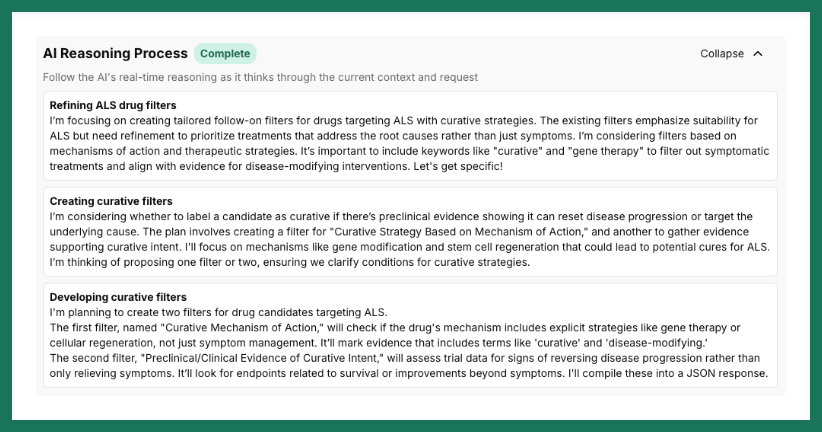The image size is (822, 432).
Task: Click the paragraph starting "I'm focusing on creating"
Action: click(409, 143)
